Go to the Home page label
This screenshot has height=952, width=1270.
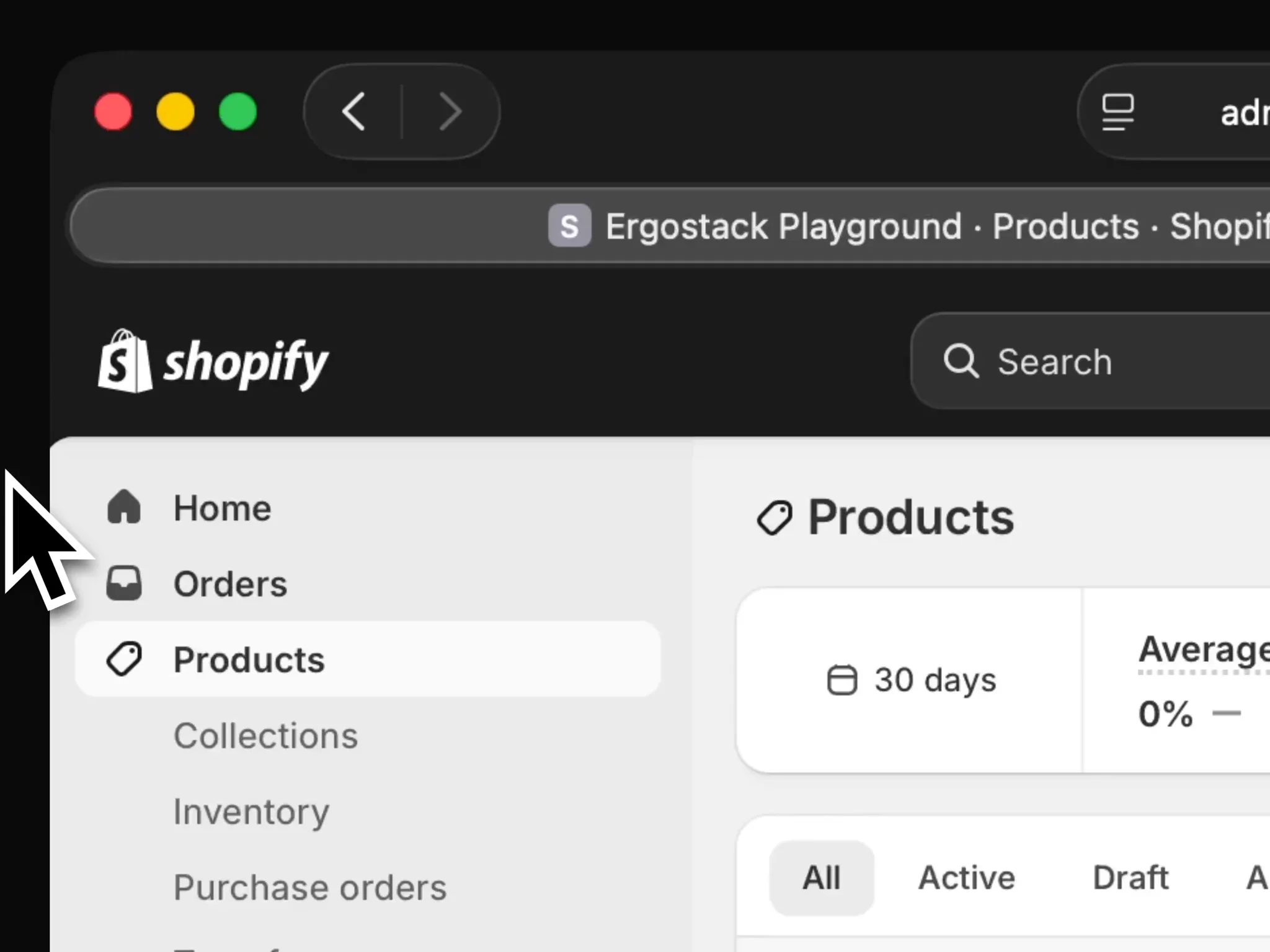coord(222,508)
